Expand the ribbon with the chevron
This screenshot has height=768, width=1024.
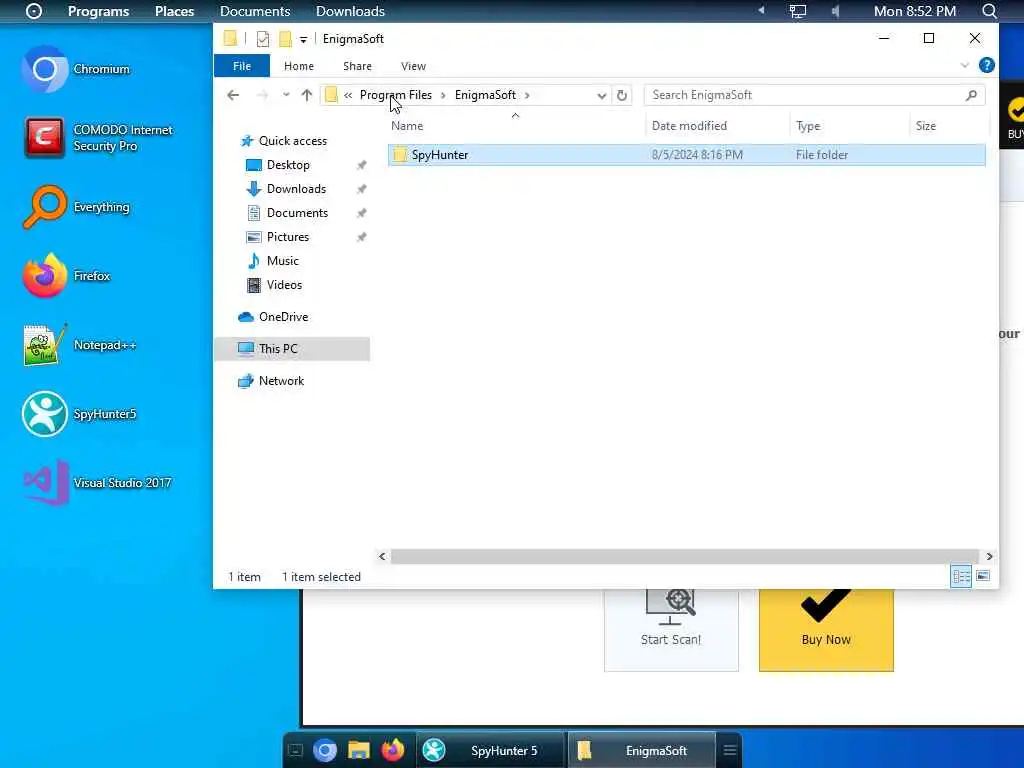click(965, 65)
